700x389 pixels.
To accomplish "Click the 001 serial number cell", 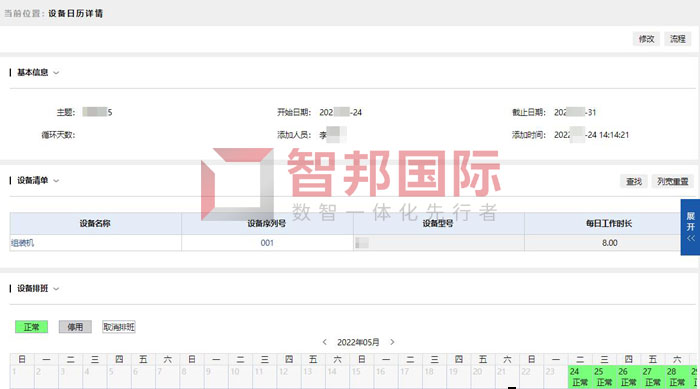I will [267, 243].
